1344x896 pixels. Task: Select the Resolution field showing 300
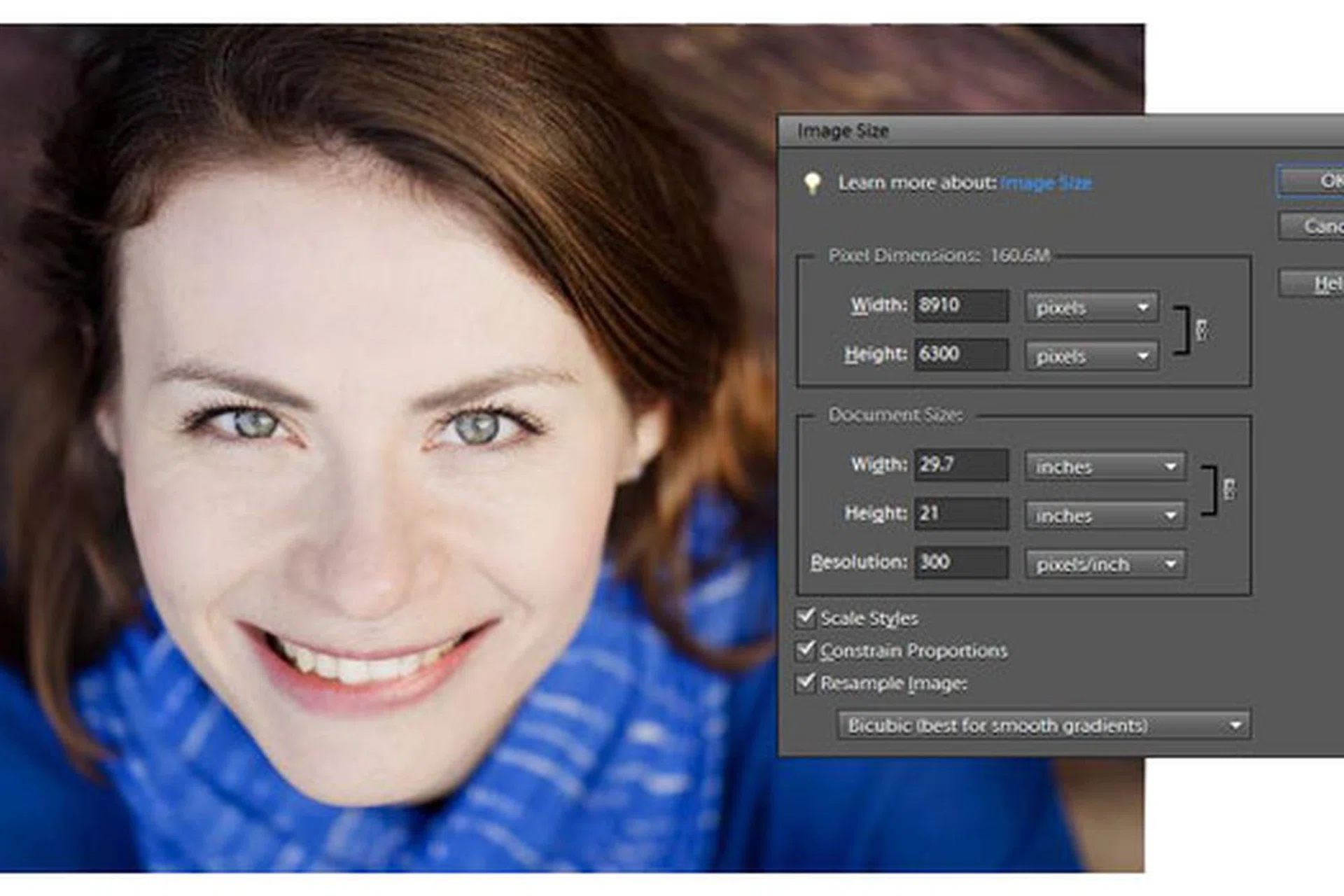click(x=960, y=562)
